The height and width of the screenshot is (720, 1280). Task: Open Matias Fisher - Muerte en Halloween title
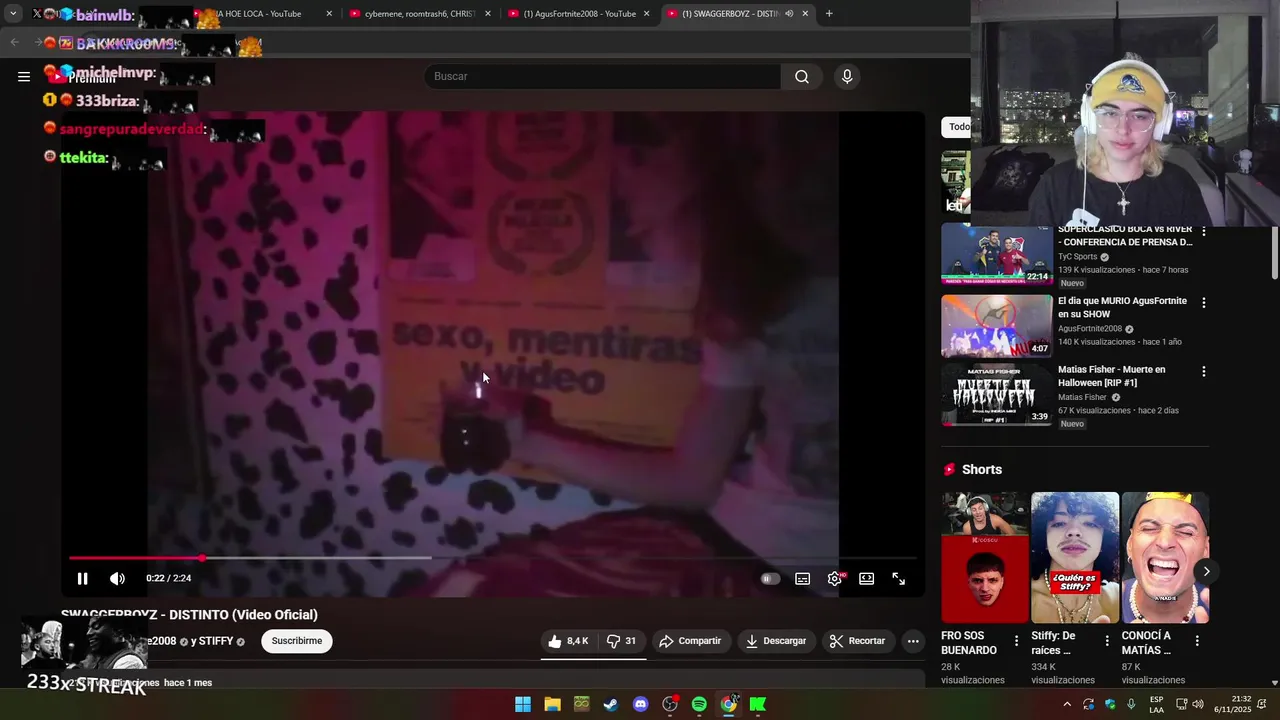click(x=1112, y=376)
